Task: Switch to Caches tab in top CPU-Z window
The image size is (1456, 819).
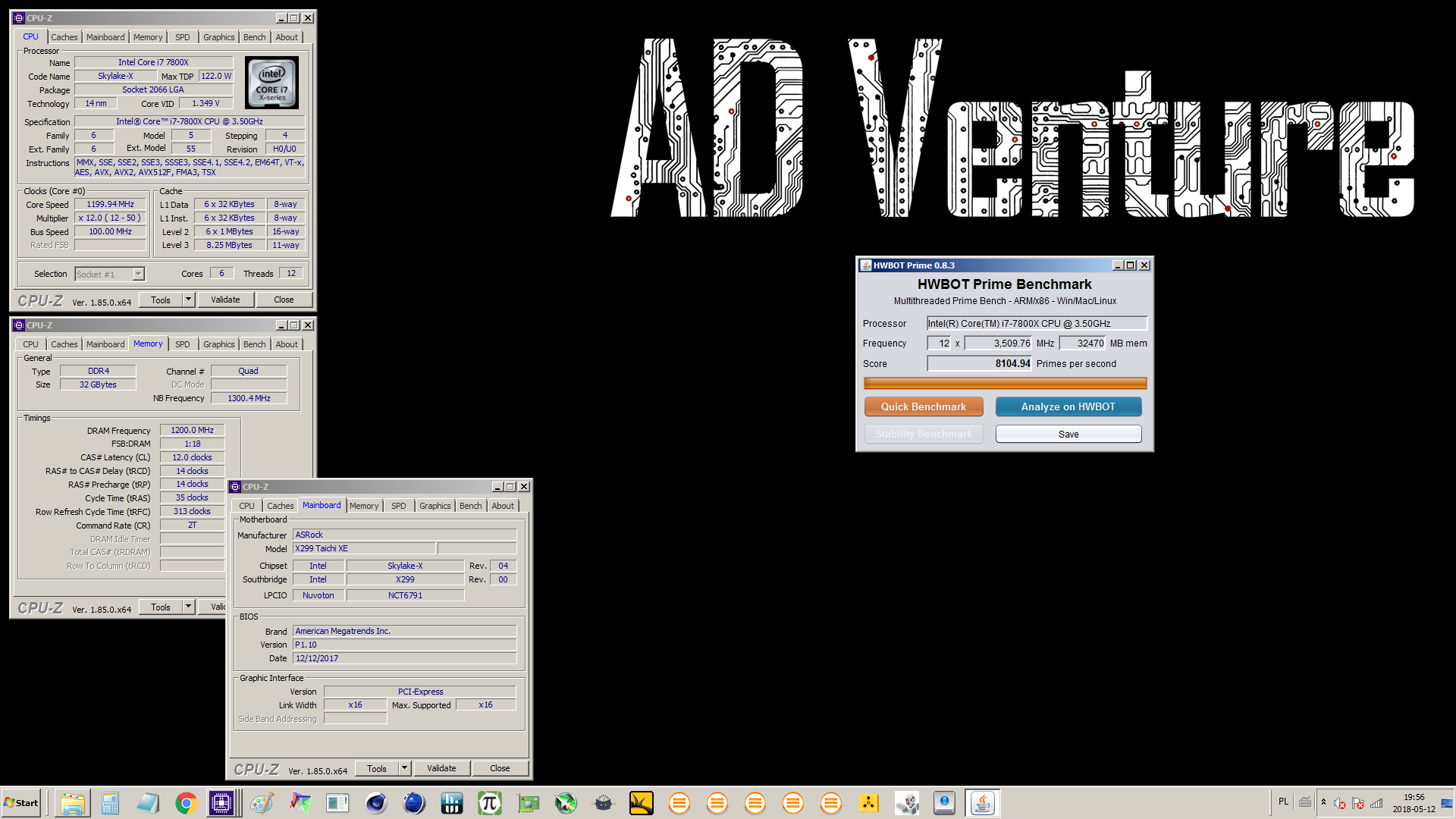Action: [64, 37]
